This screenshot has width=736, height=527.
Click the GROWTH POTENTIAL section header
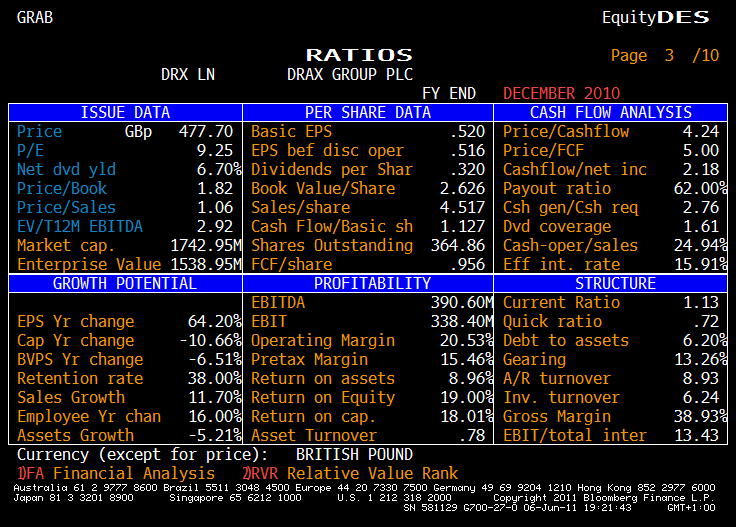tap(125, 283)
